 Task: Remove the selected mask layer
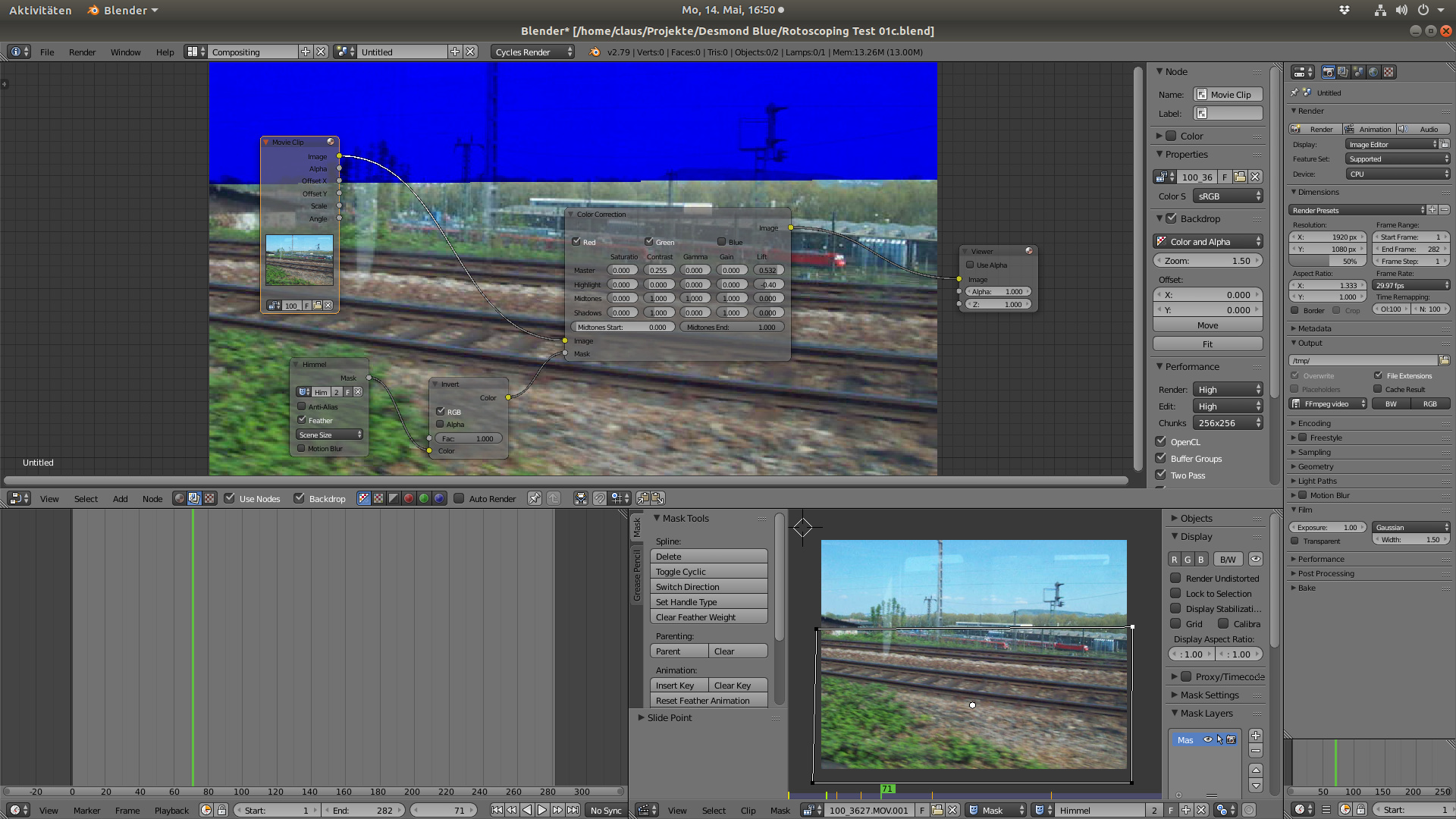click(x=1256, y=751)
